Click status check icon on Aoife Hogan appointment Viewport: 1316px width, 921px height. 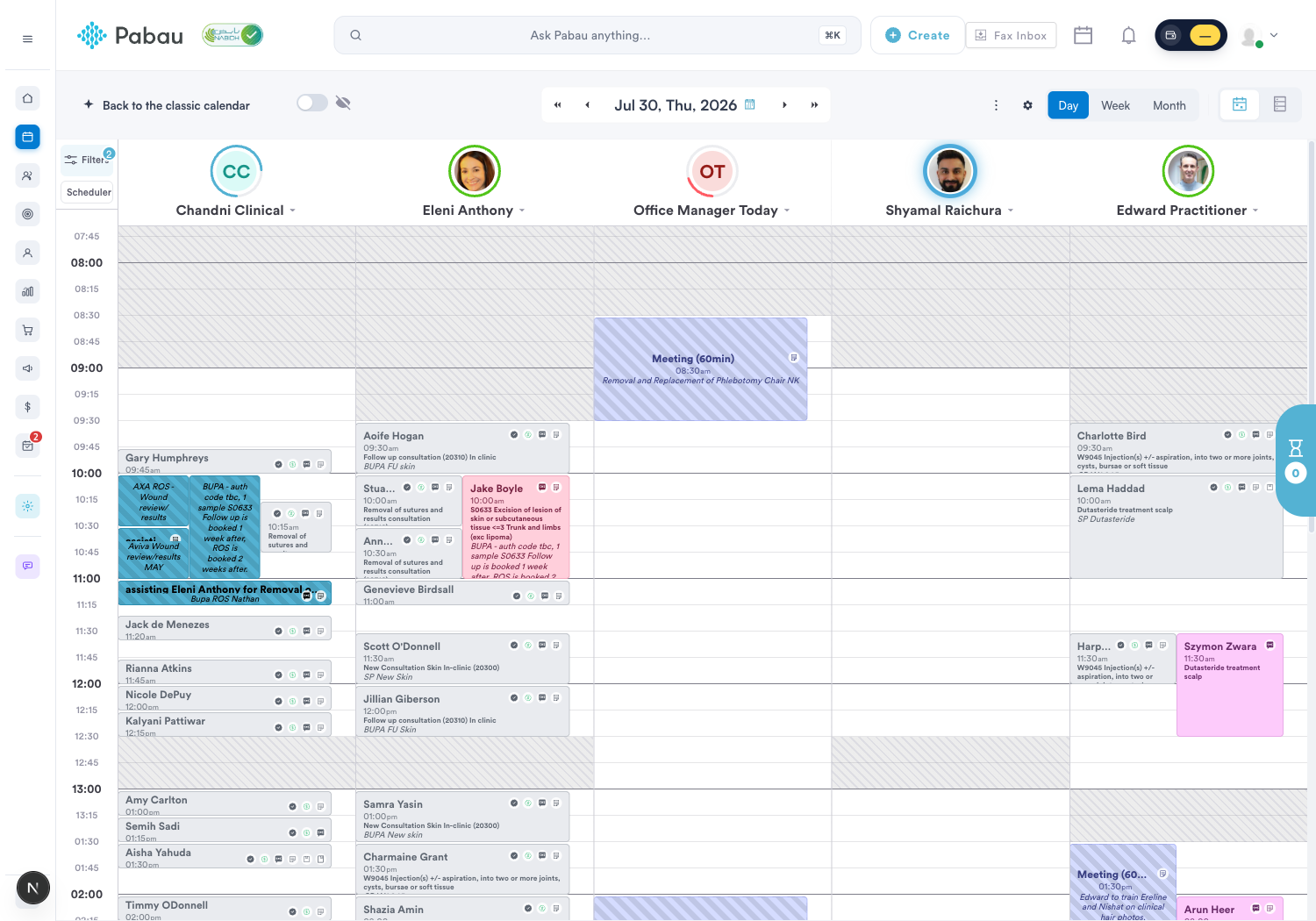514,434
